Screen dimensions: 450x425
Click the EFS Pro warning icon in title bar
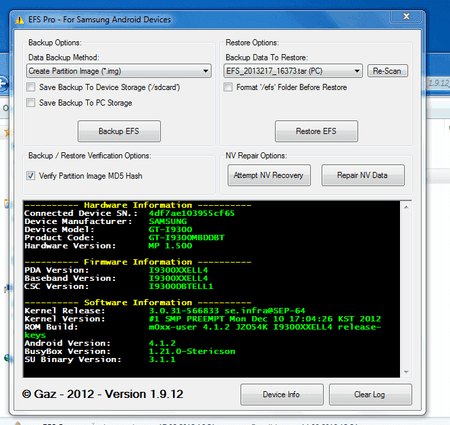click(x=20, y=20)
